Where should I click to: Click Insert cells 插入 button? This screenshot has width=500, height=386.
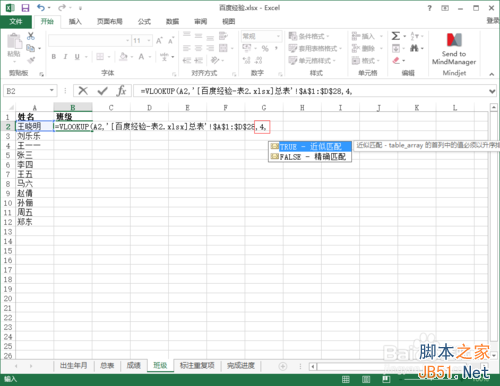[x=364, y=36]
